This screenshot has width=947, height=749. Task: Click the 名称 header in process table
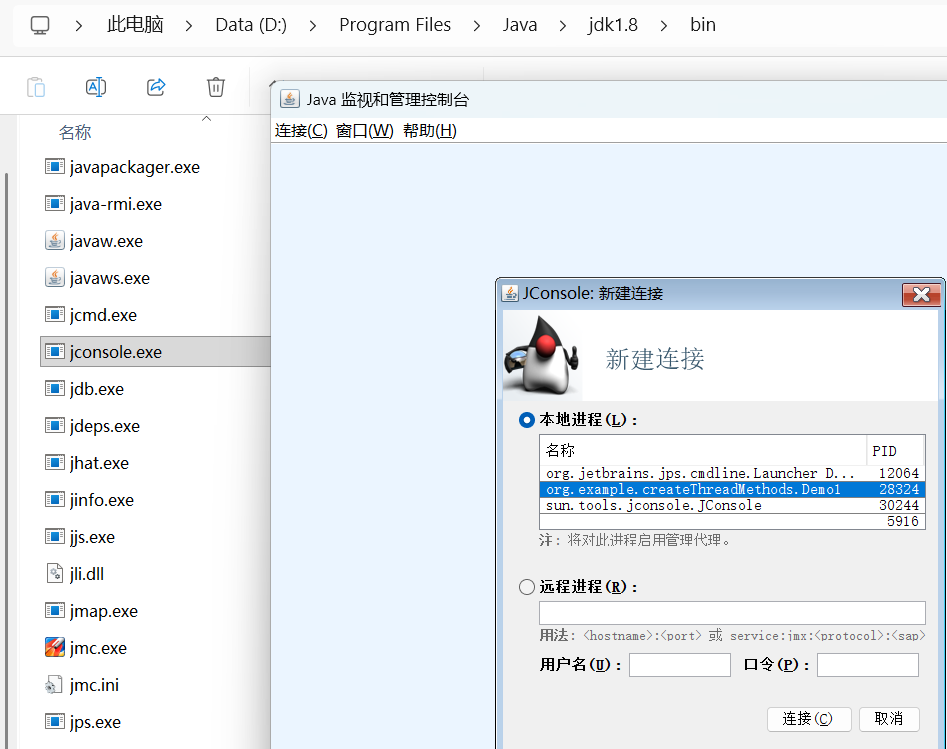[703, 451]
